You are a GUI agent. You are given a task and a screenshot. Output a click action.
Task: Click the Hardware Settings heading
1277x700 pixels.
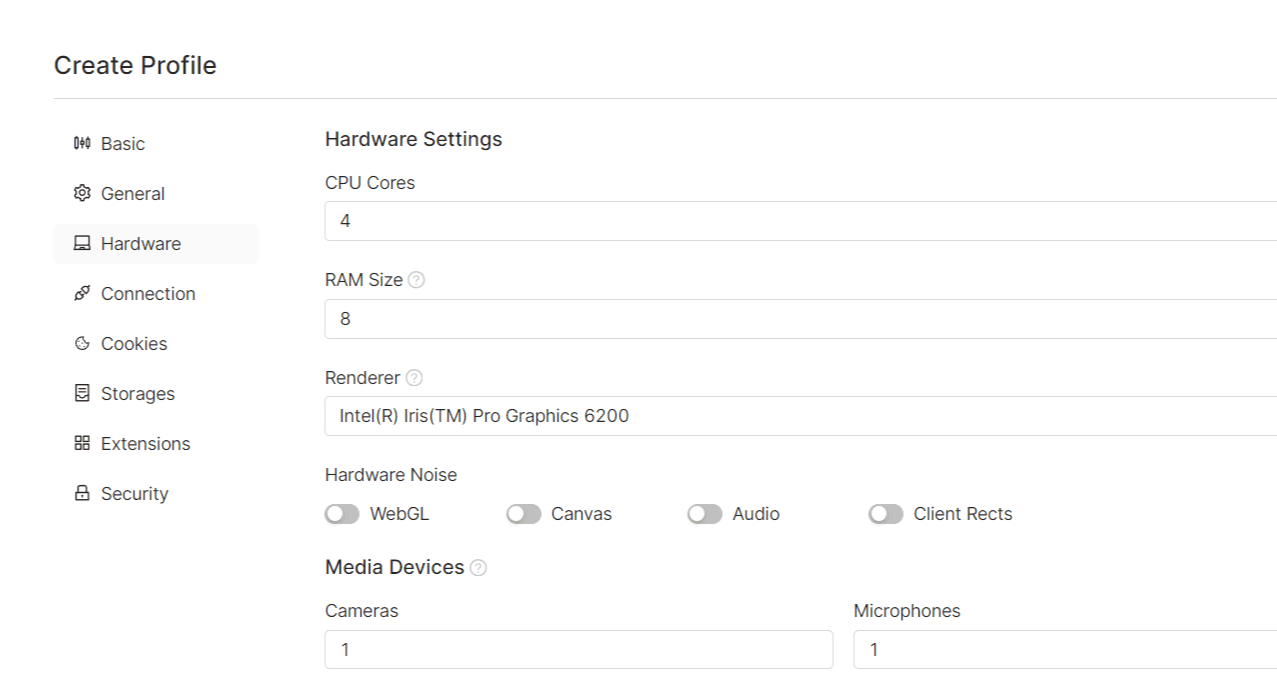[414, 140]
